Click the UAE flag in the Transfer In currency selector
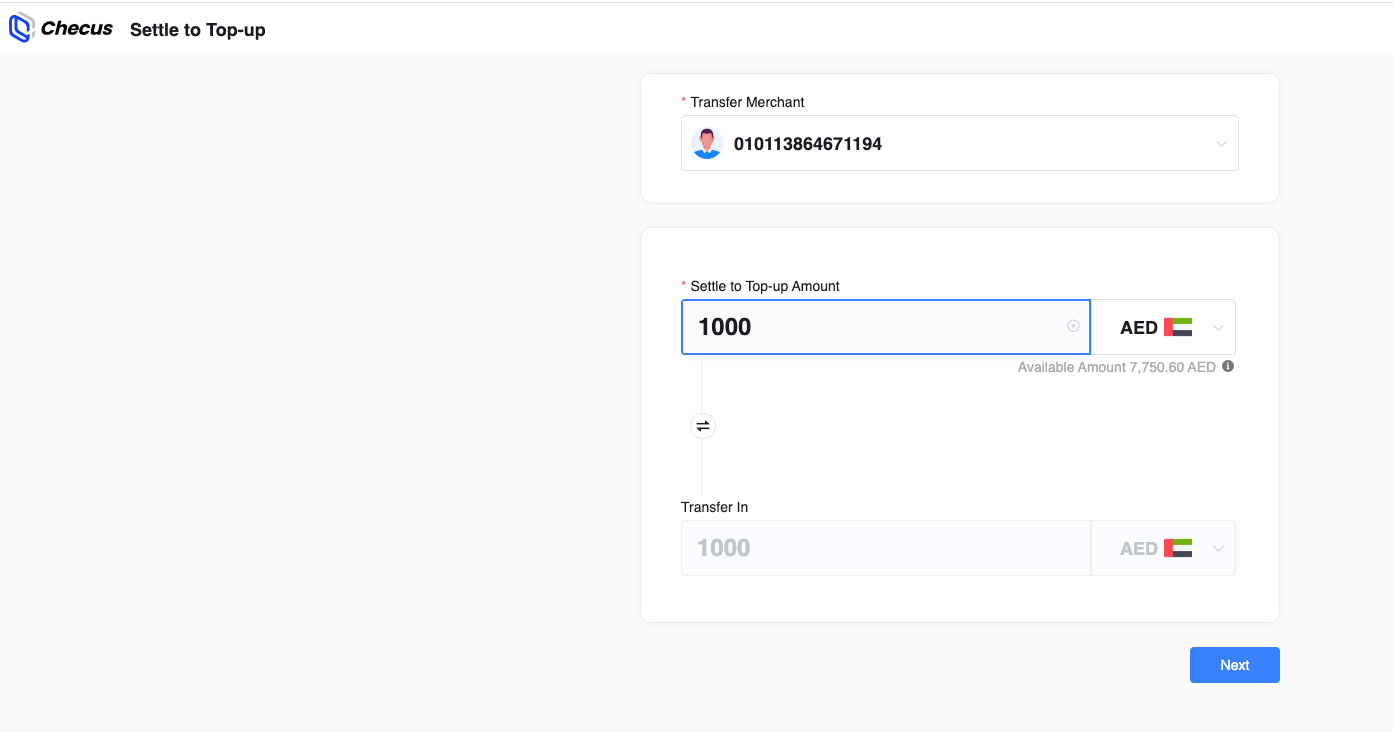The image size is (1393, 732). point(1178,548)
